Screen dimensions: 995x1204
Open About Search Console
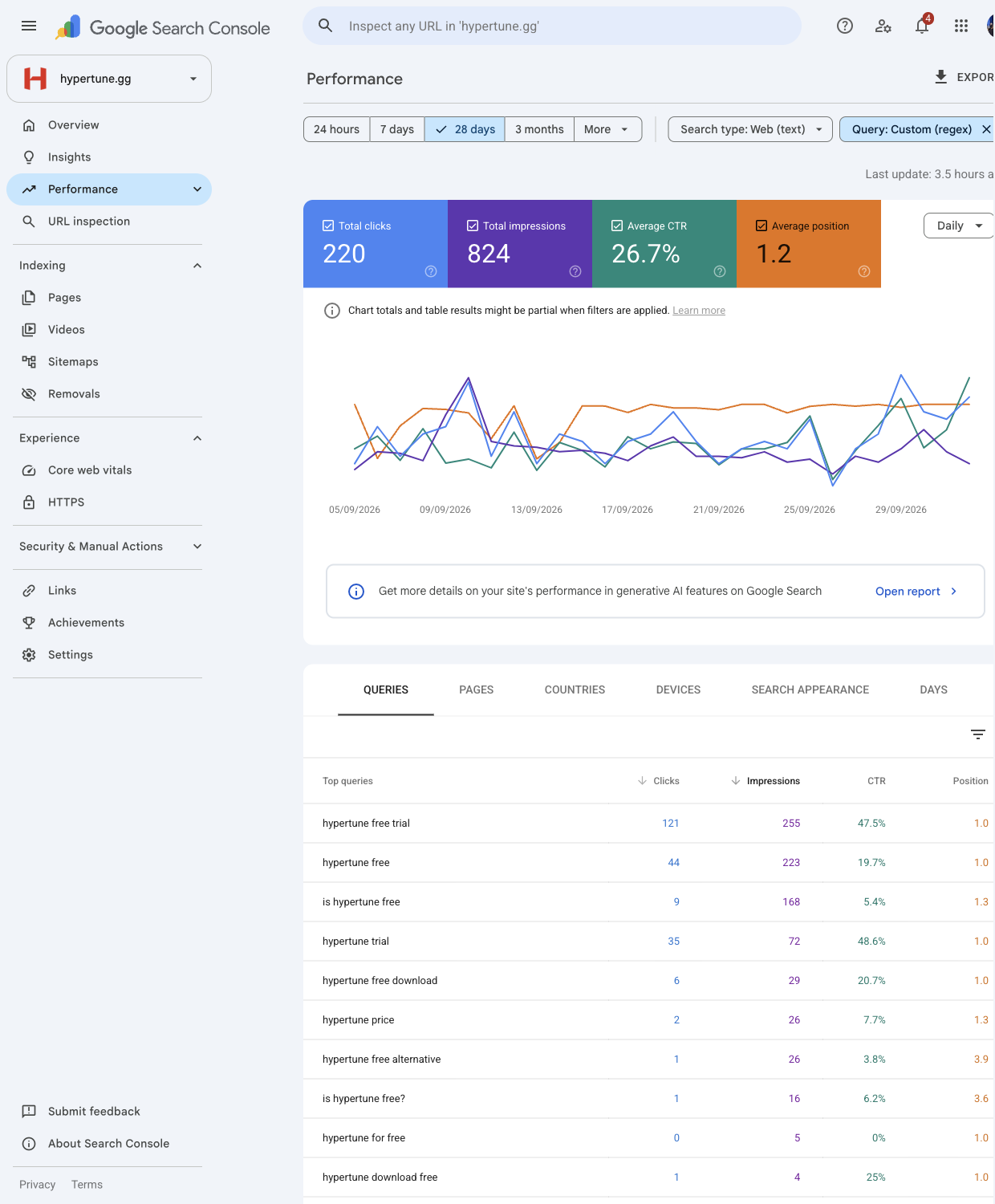pyautogui.click(x=109, y=1144)
